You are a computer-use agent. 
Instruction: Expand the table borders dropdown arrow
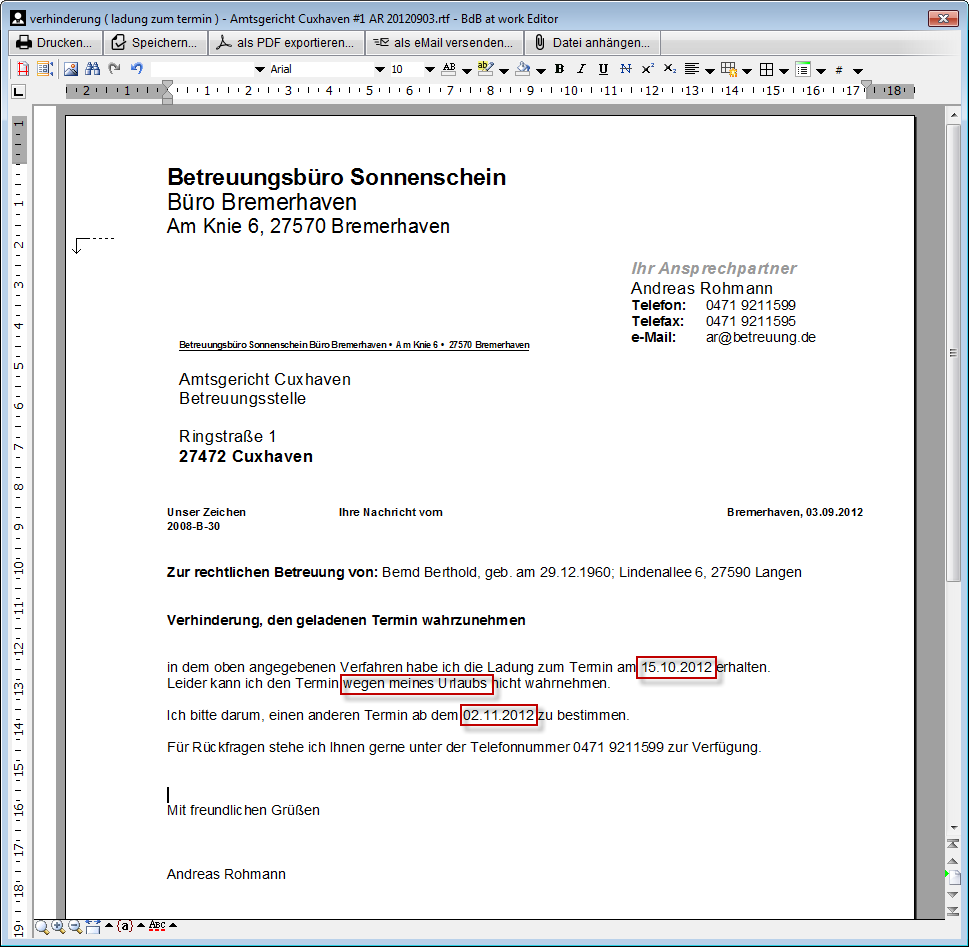tap(784, 70)
